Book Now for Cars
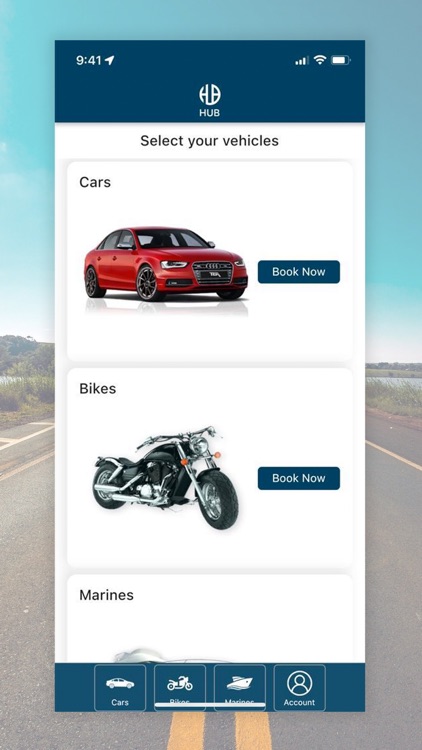The width and height of the screenshot is (422, 750). (299, 272)
